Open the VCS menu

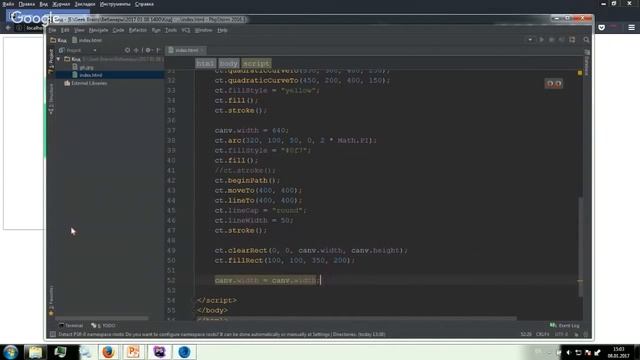tap(186, 30)
